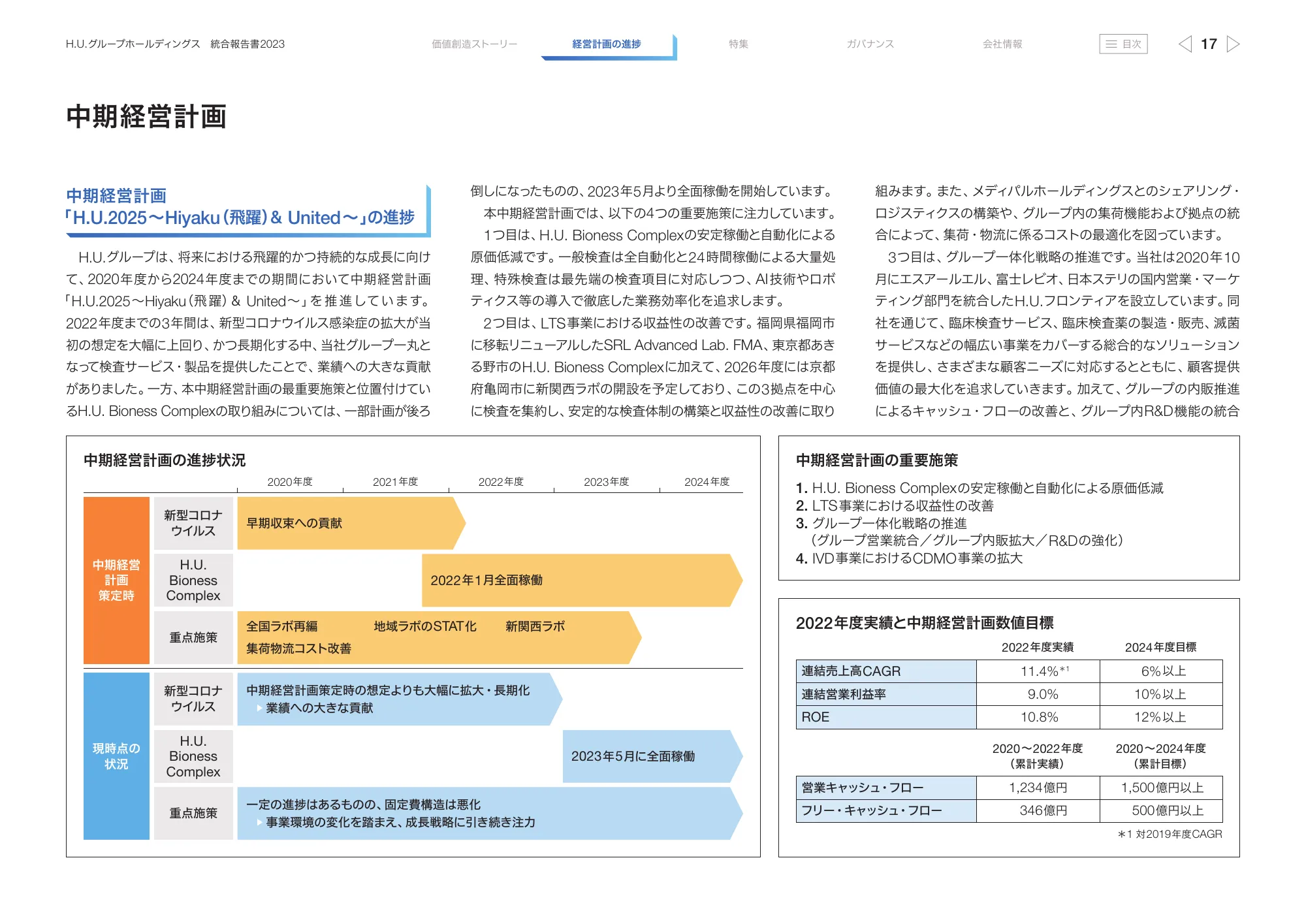The width and height of the screenshot is (1306, 924).
Task: Click the orange 中期経営計画策定時 block
Action: pos(116,580)
